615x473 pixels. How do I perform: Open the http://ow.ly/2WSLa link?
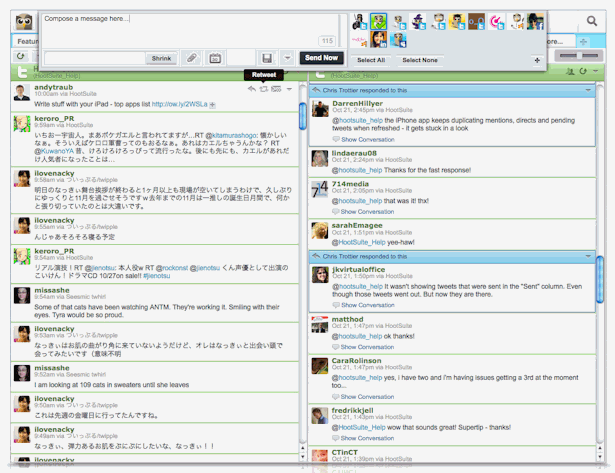[179, 104]
